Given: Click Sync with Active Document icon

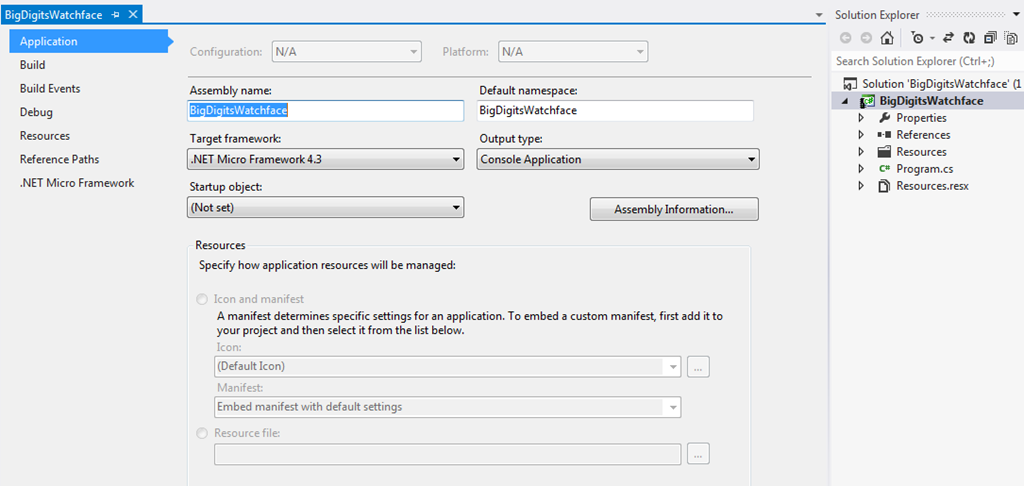Looking at the screenshot, I should pos(948,38).
